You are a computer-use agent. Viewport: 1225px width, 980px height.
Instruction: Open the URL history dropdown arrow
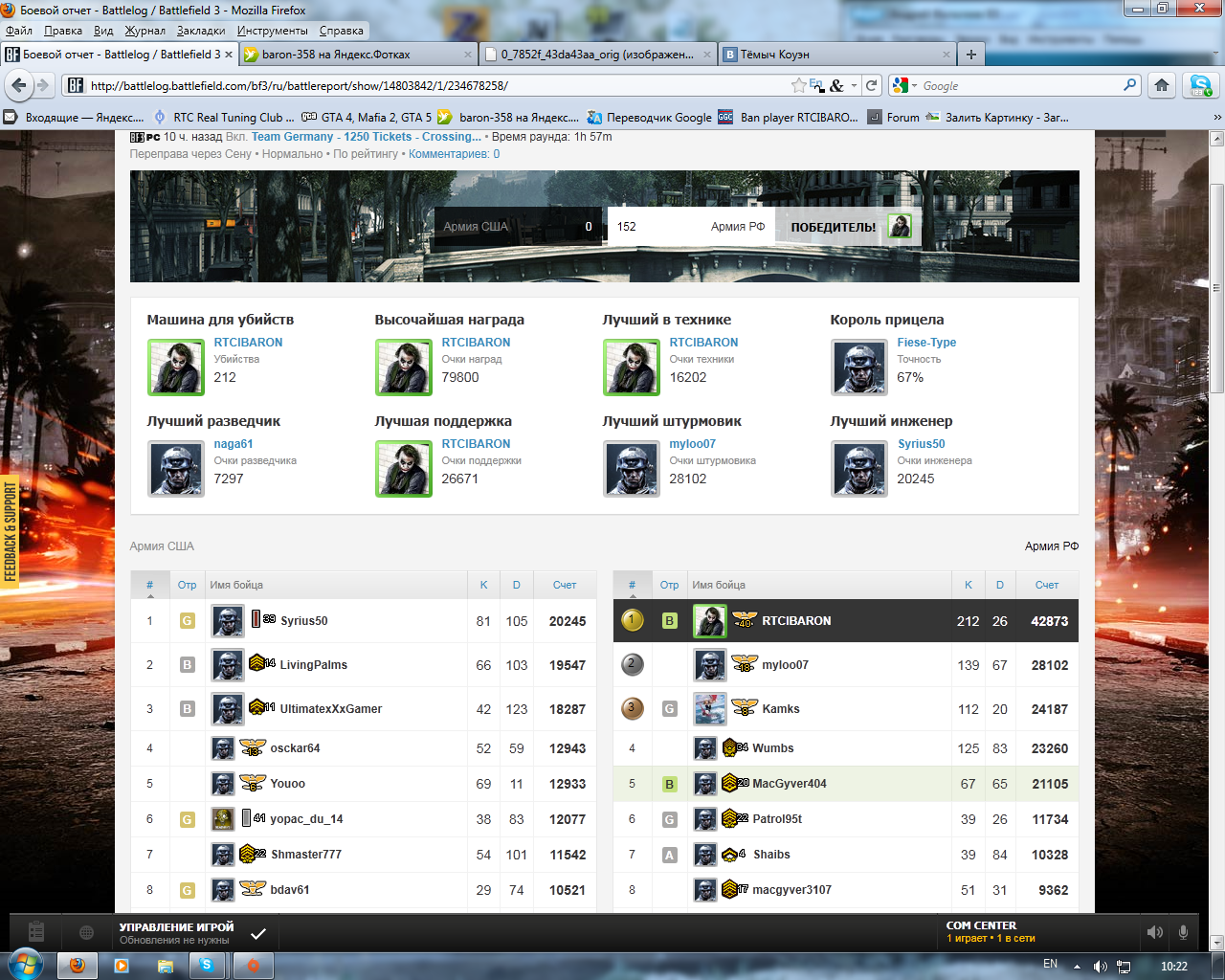(854, 85)
